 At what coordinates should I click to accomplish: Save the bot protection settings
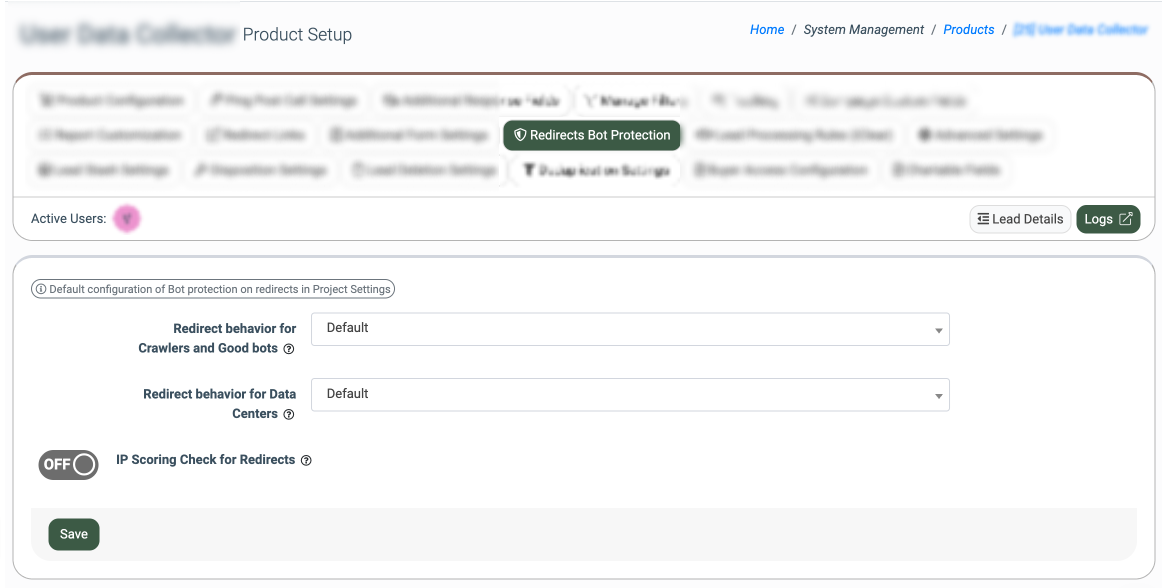pos(73,534)
